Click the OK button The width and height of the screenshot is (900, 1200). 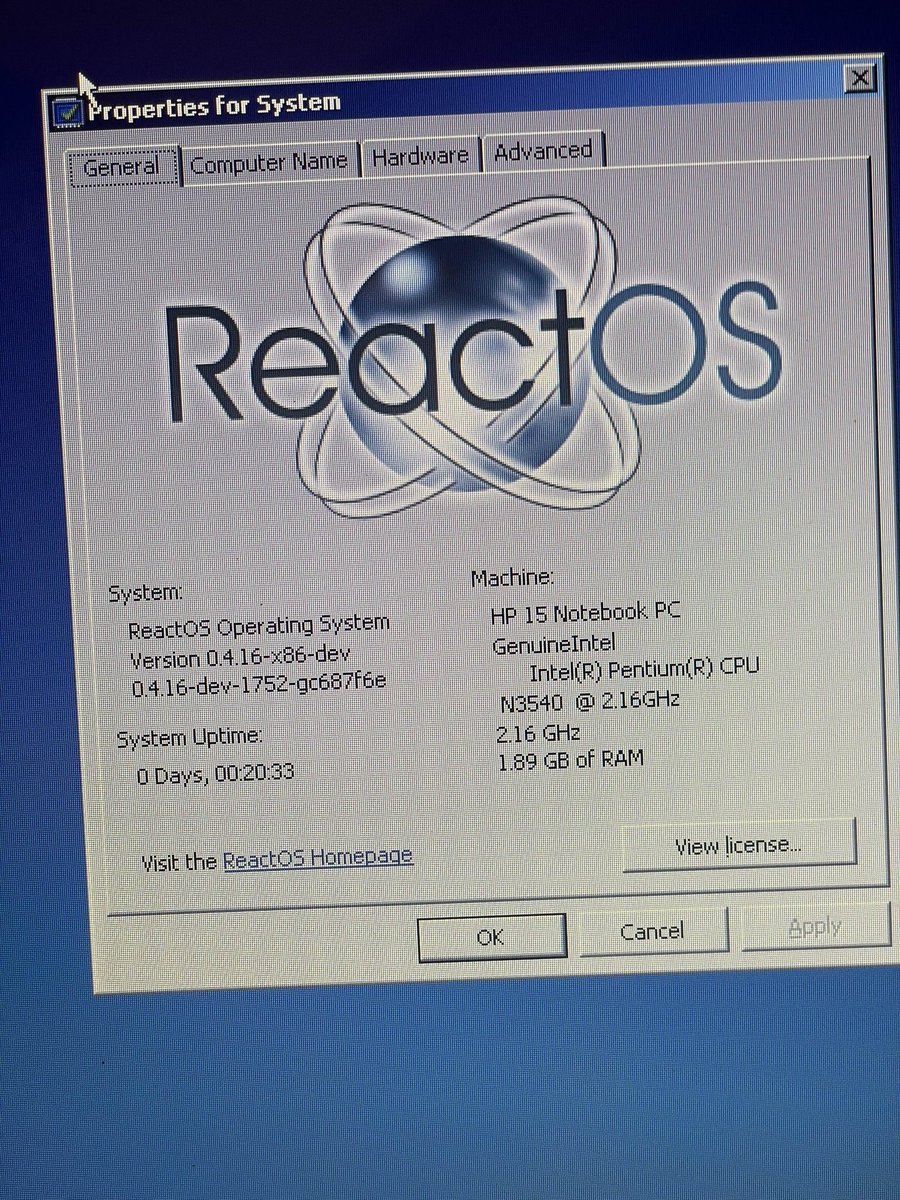click(490, 937)
